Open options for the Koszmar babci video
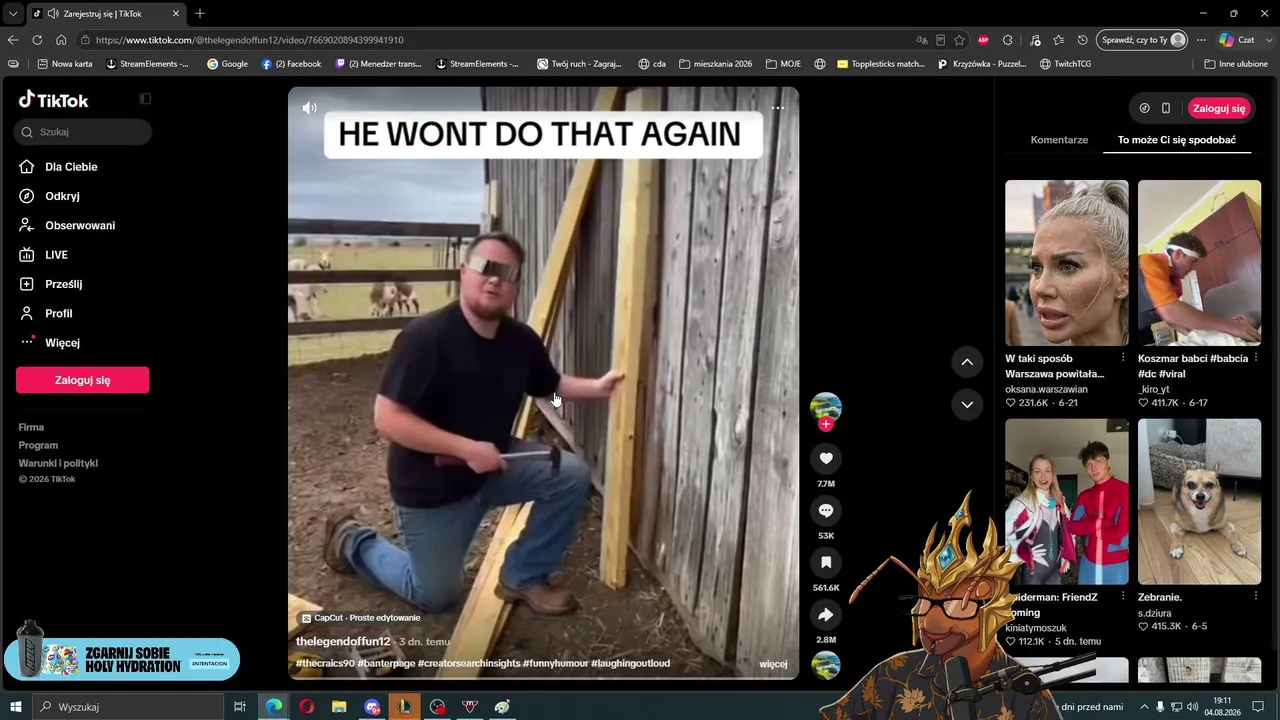1280x720 pixels. [x=1256, y=358]
